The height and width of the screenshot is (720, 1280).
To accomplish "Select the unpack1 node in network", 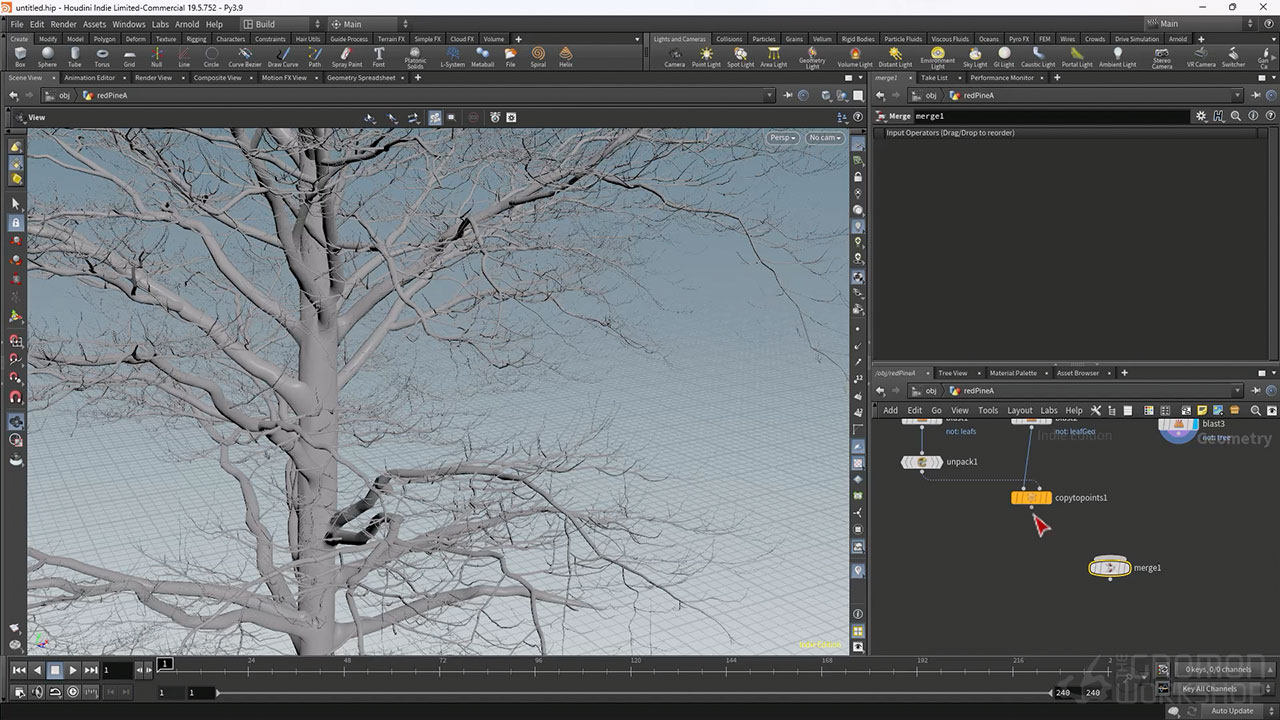I will click(x=921, y=462).
